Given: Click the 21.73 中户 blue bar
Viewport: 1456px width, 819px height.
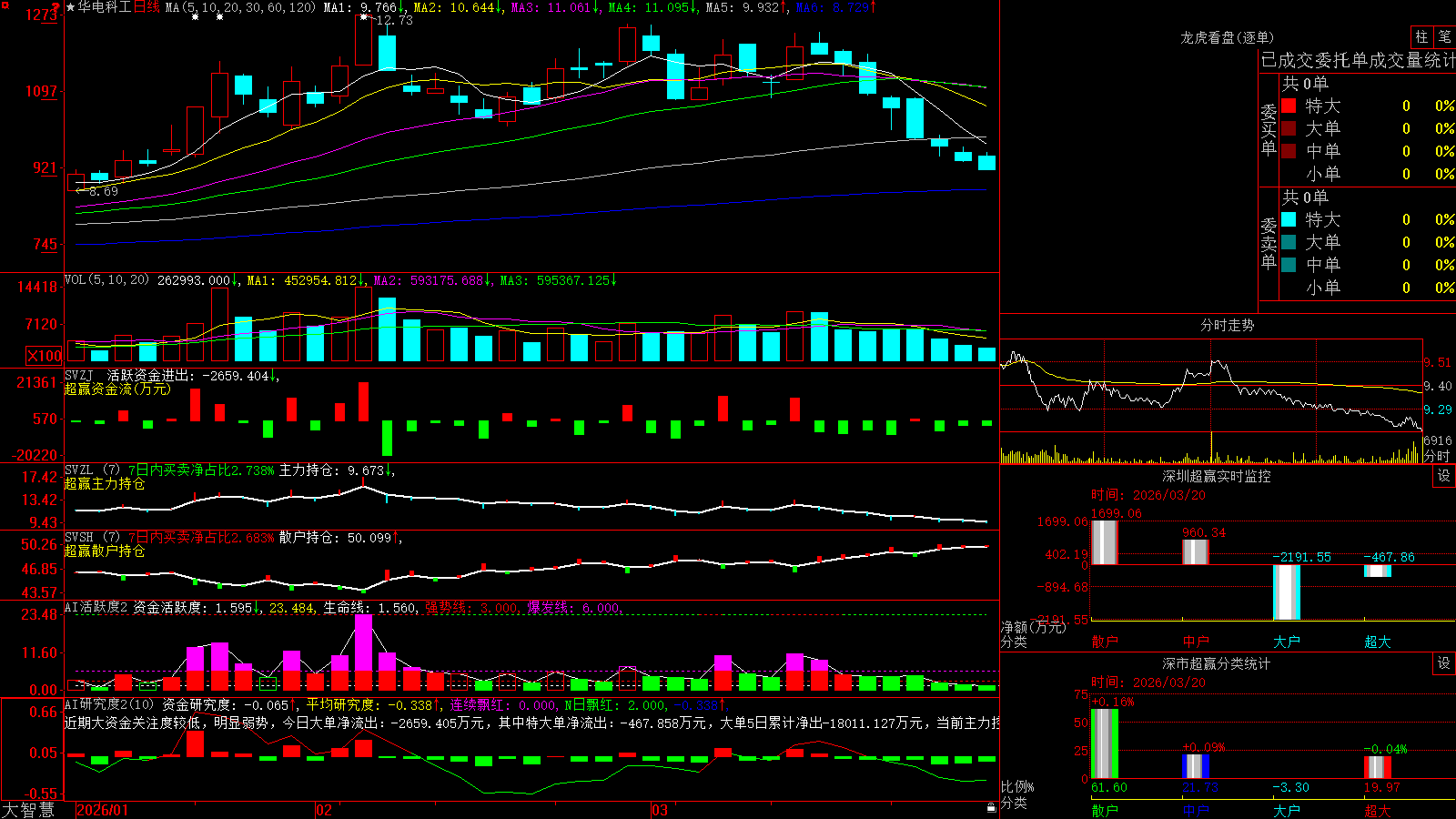Looking at the screenshot, I should (1195, 766).
